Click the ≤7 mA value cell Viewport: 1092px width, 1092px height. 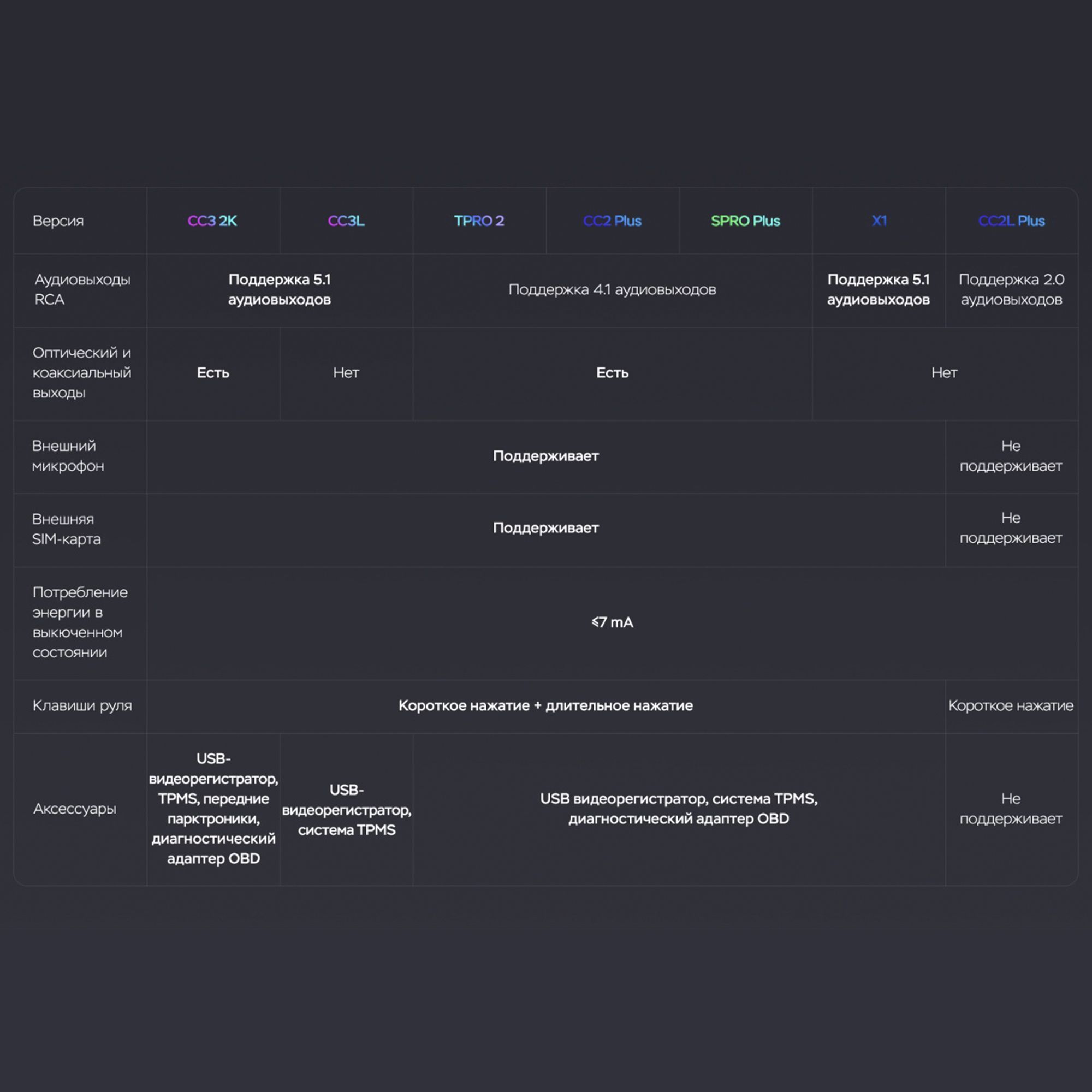click(x=612, y=622)
